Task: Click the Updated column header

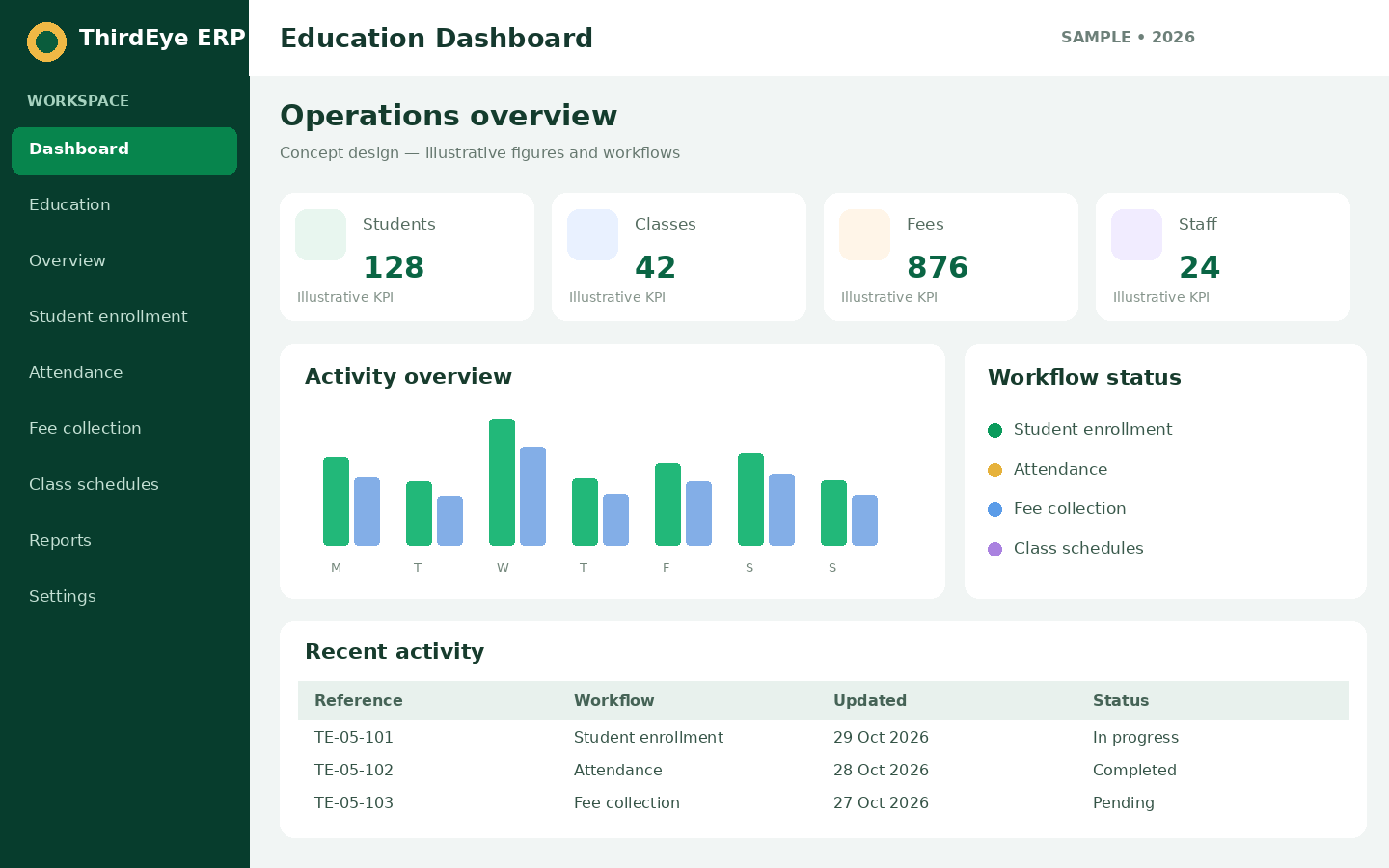Action: click(870, 701)
